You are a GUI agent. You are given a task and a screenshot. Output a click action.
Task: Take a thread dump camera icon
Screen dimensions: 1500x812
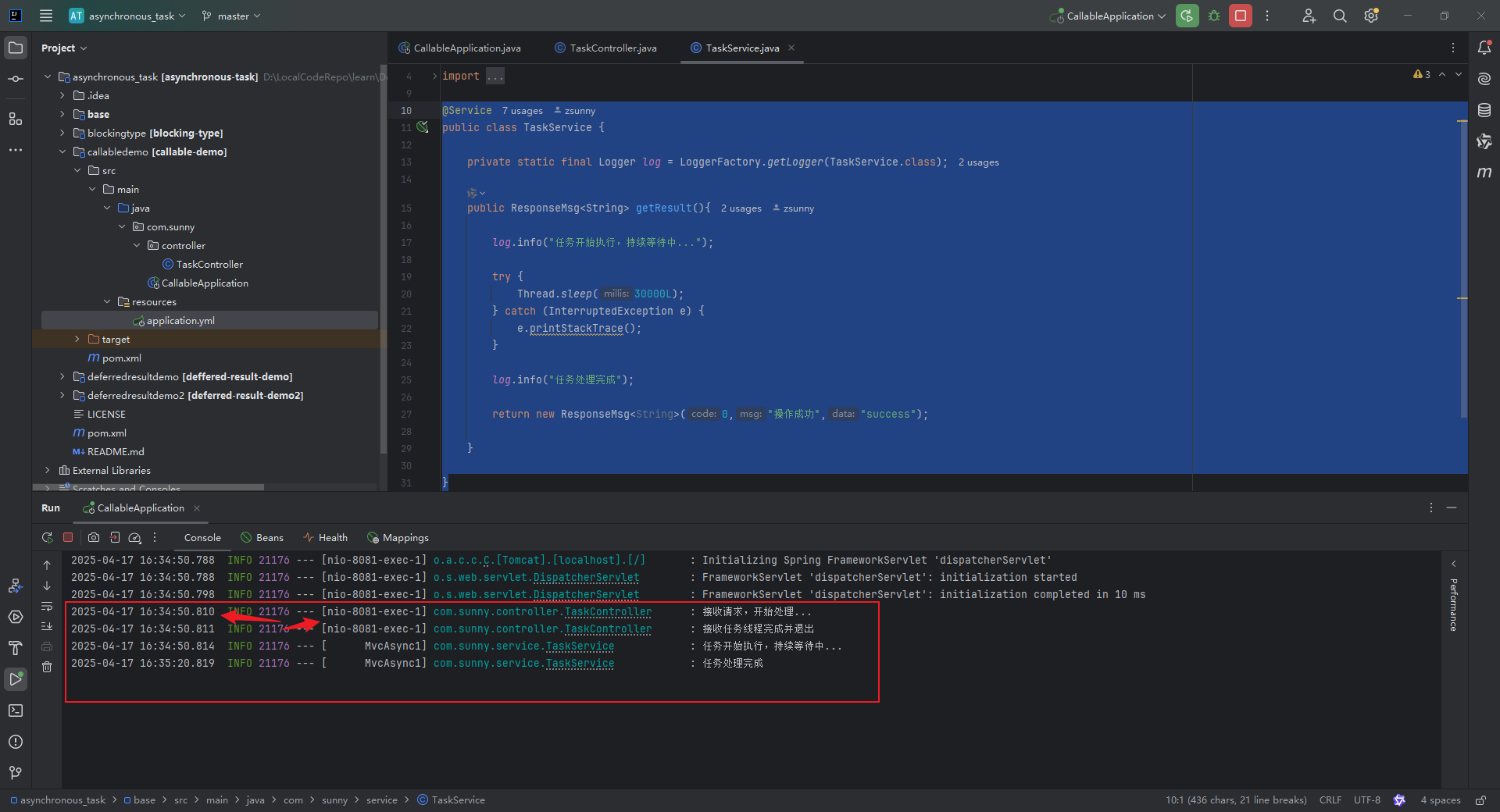(94, 537)
